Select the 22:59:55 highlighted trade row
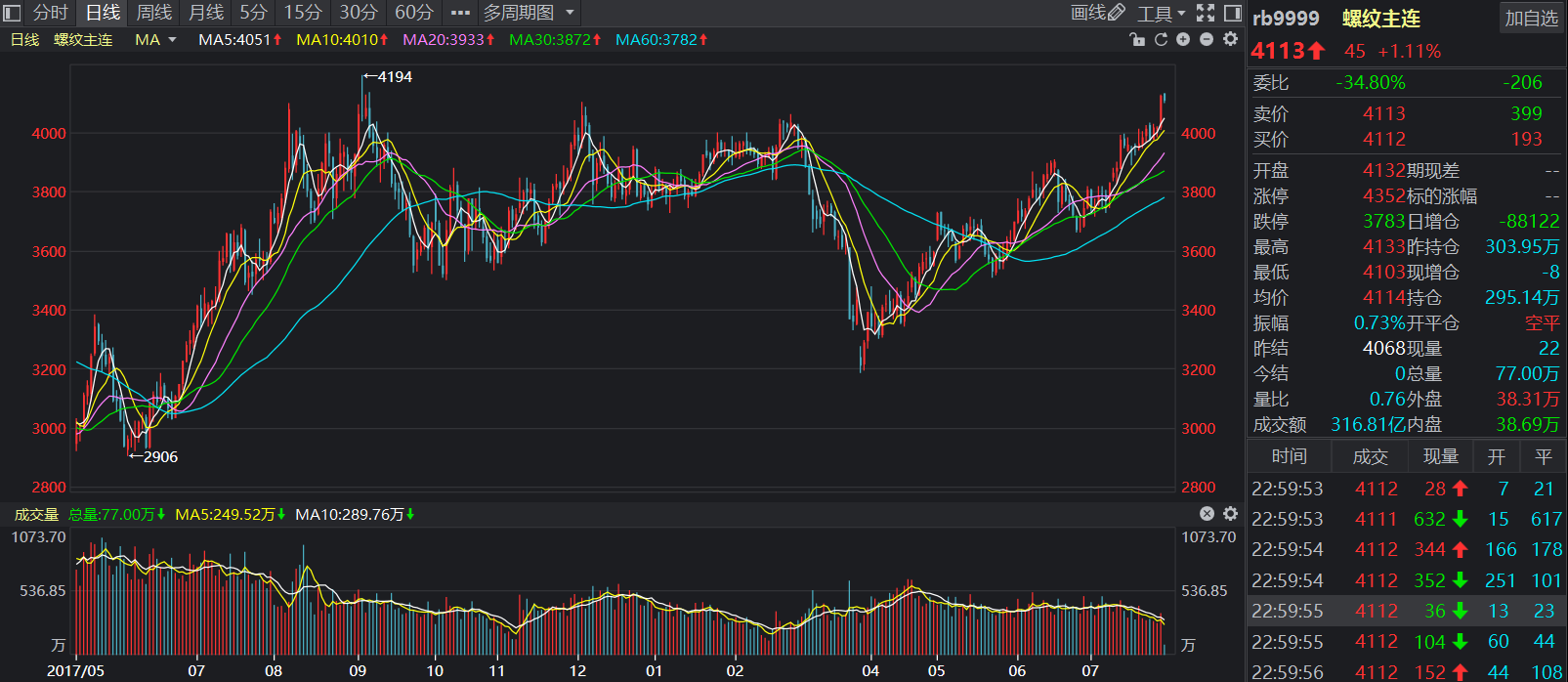The width and height of the screenshot is (1568, 682). tap(1407, 611)
